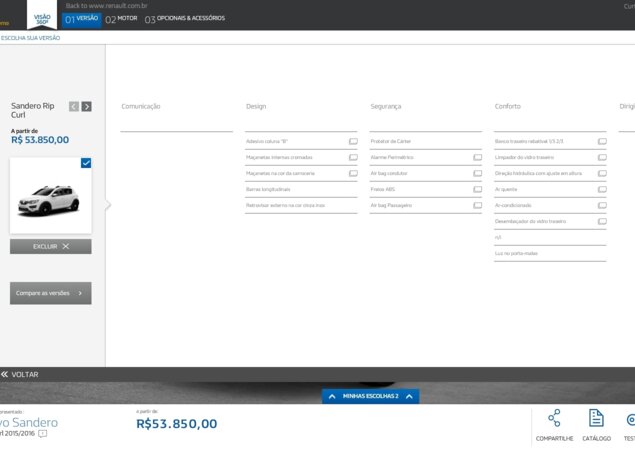The image size is (635, 450).
Task: Open info bubble for Limpador do vidro traseiro
Action: (602, 157)
